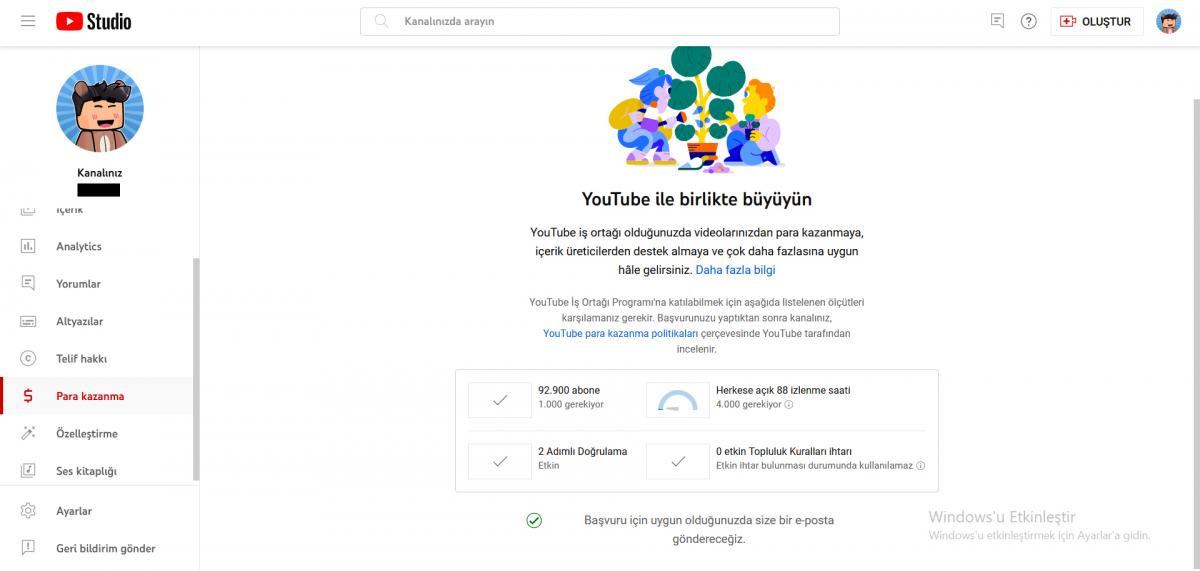Click the Telif hakkı copyright icon

click(x=28, y=358)
